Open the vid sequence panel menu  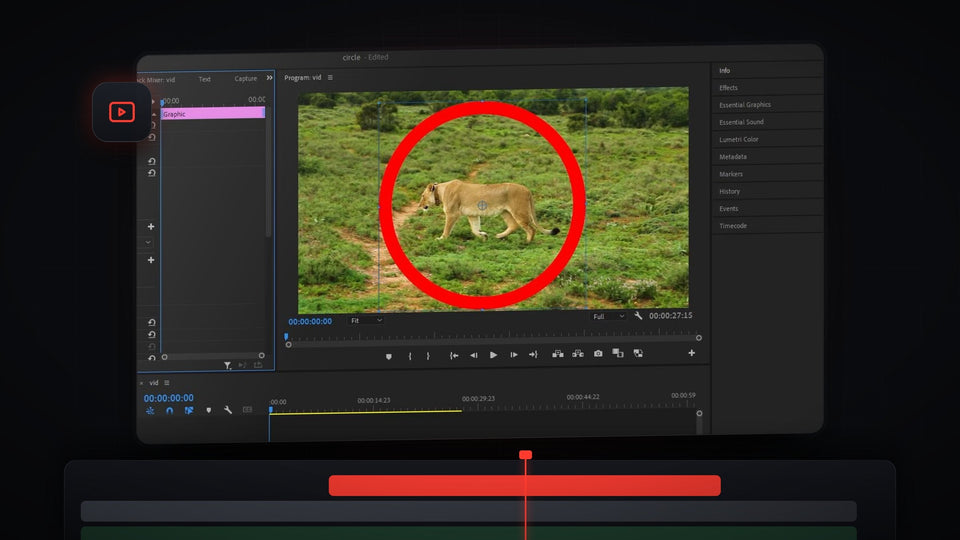[167, 383]
